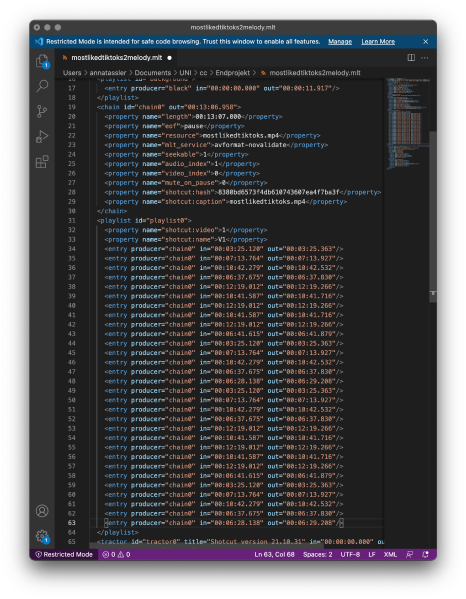
Task: Open notifications bell in status bar
Action: point(425,554)
